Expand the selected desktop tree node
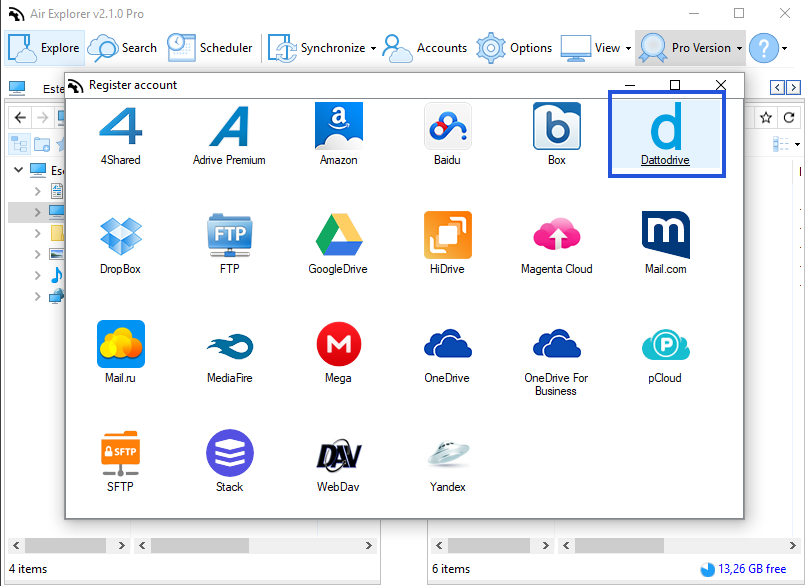 [x=37, y=212]
